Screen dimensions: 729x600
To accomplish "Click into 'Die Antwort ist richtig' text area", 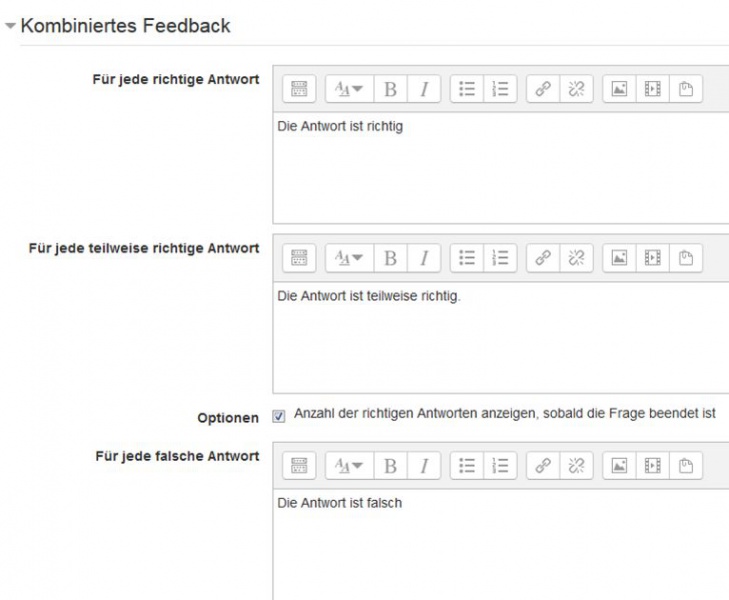I will coord(500,170).
